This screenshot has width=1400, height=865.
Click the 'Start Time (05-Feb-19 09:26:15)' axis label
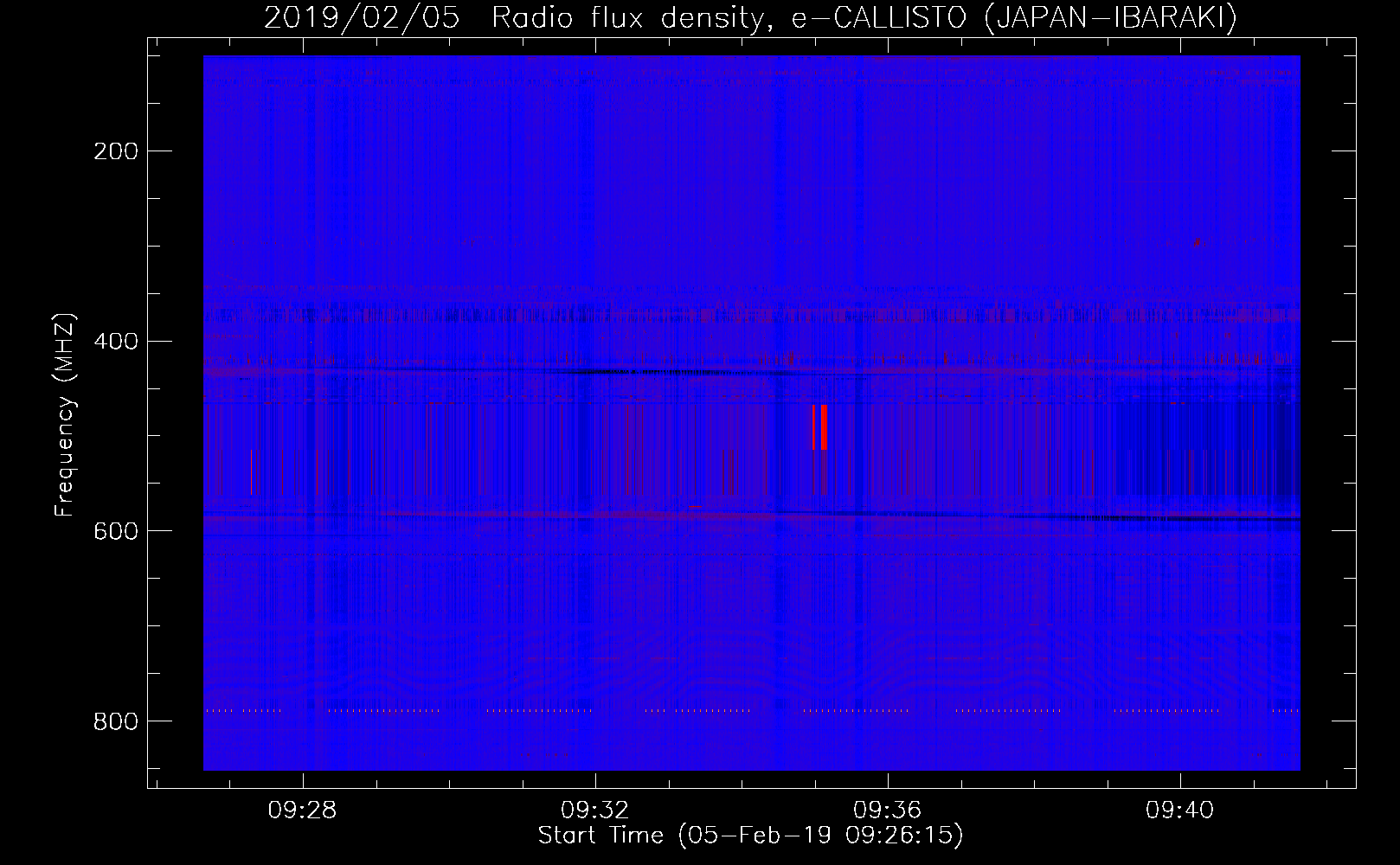click(750, 836)
